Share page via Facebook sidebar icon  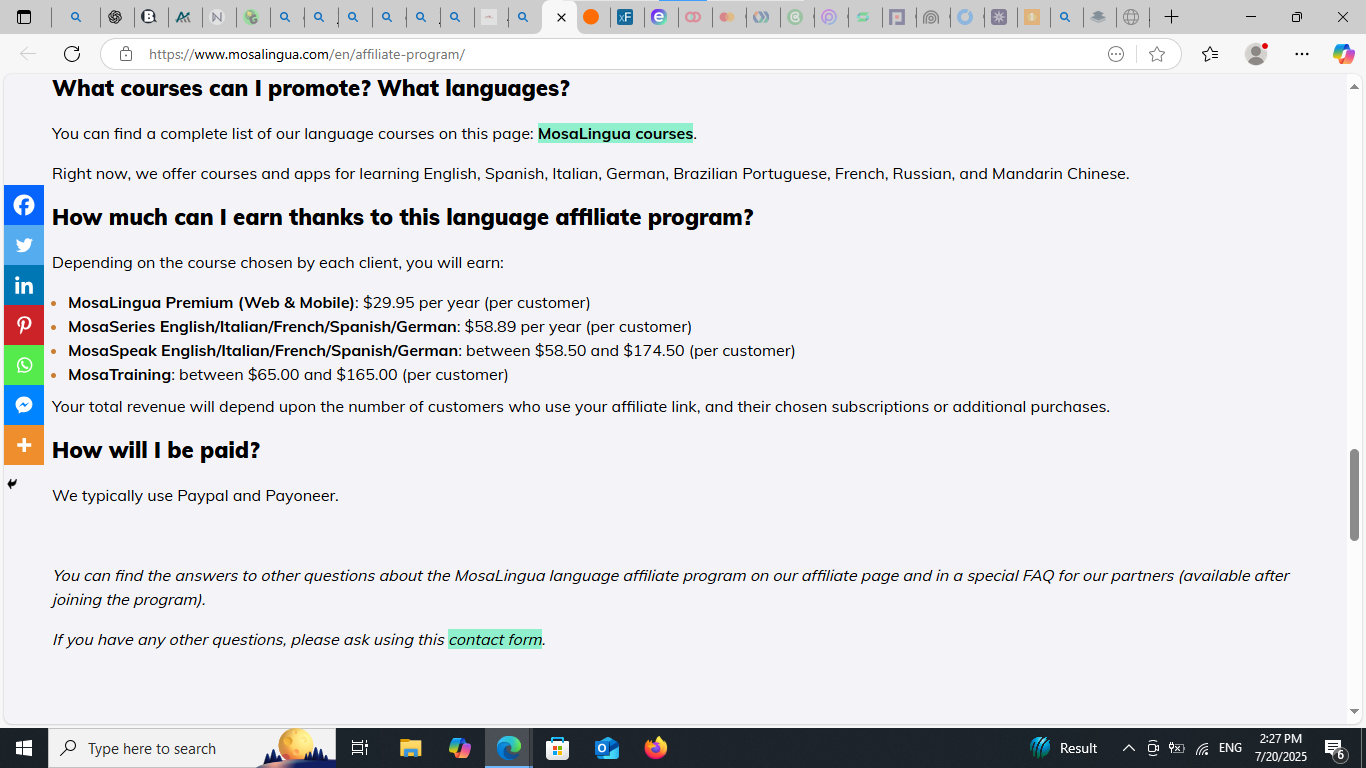pos(24,205)
